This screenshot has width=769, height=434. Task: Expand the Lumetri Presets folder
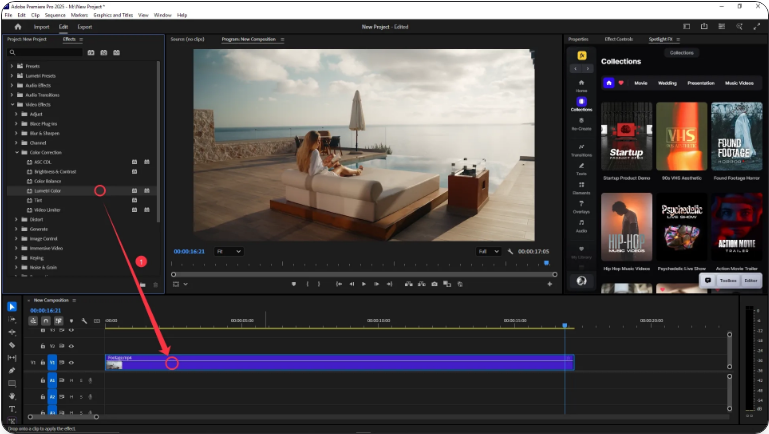tap(14, 76)
